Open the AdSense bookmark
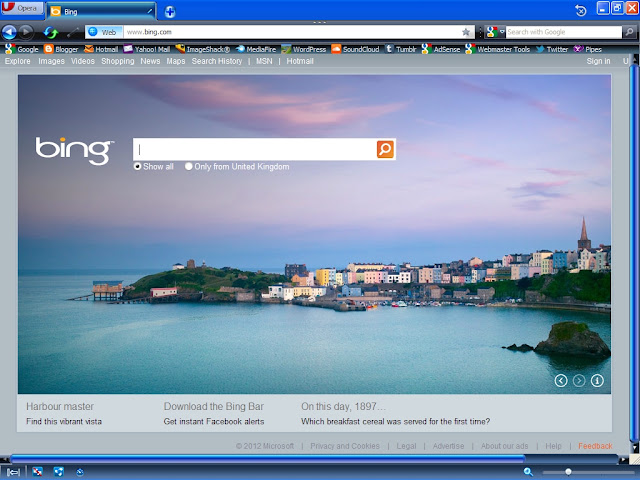The width and height of the screenshot is (640, 480). 441,49
